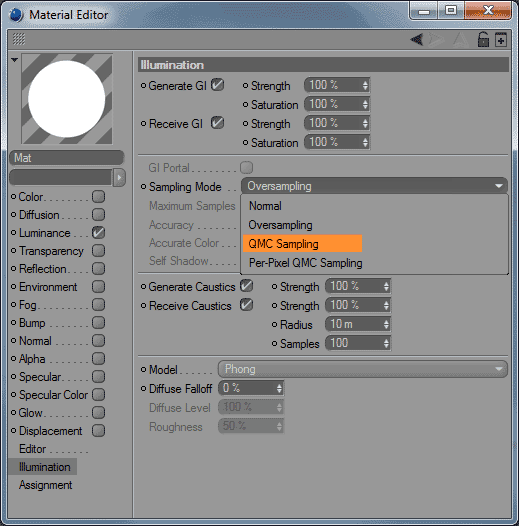Uncheck the Generate GI checkbox

[217, 85]
